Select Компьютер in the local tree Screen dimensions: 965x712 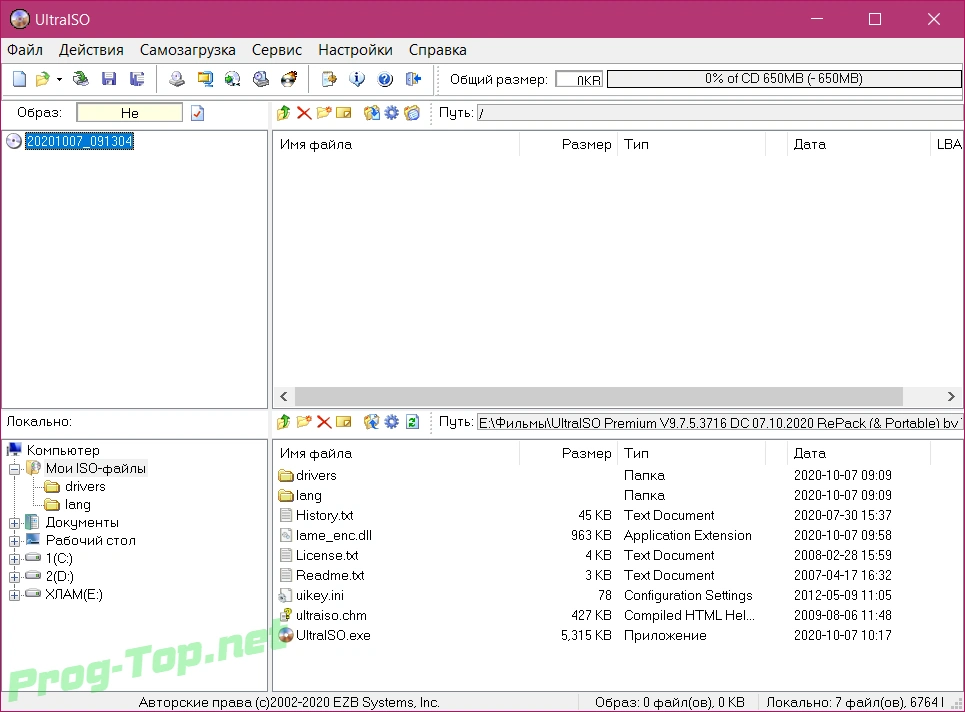click(63, 450)
